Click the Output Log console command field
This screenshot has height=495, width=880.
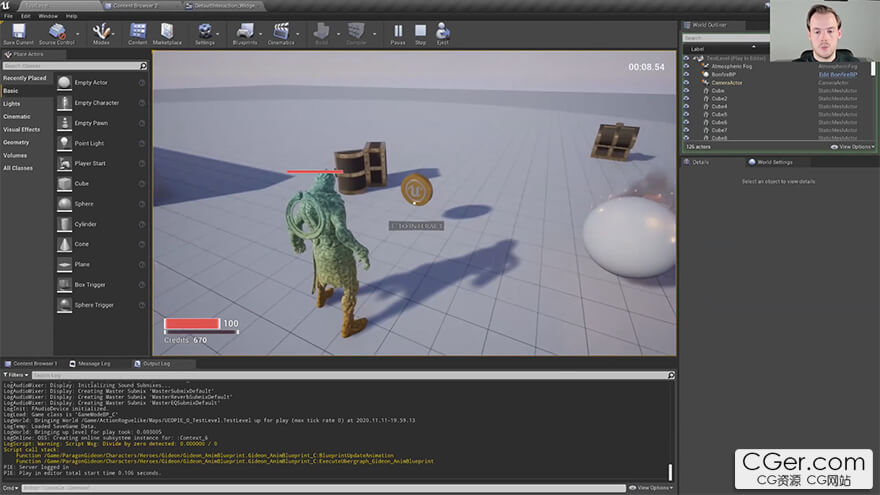323,488
